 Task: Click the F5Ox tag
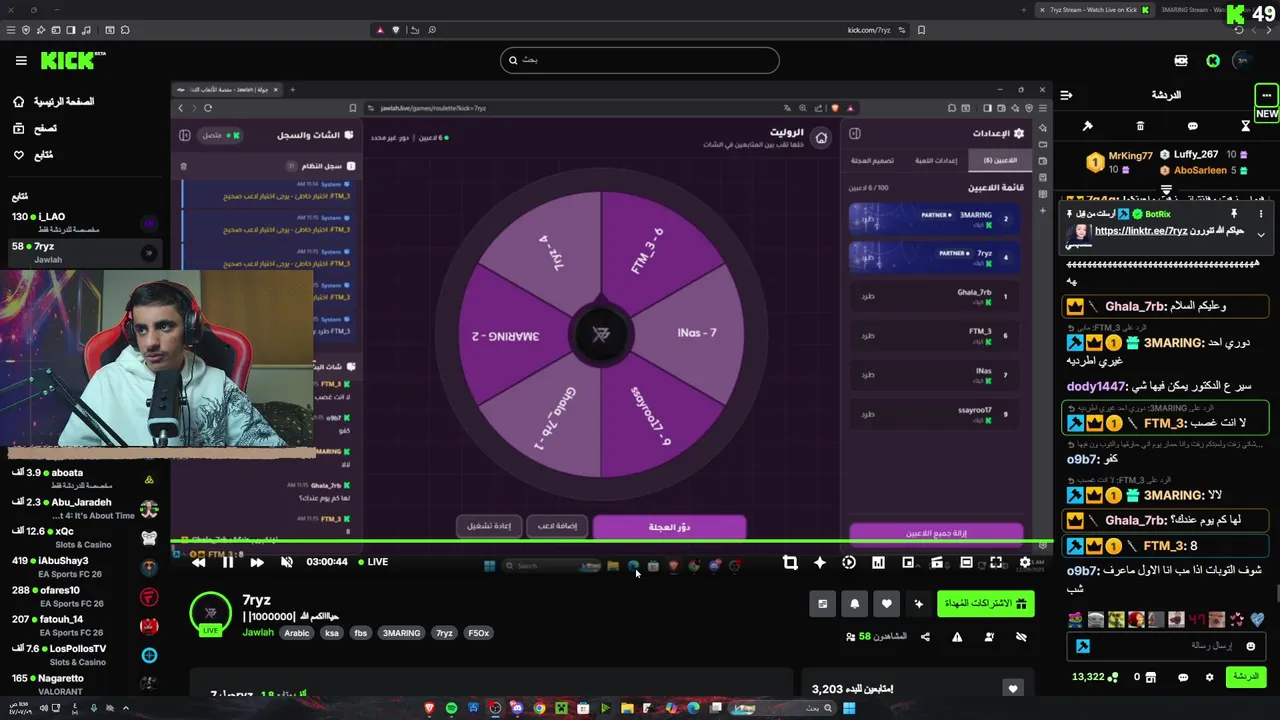479,633
